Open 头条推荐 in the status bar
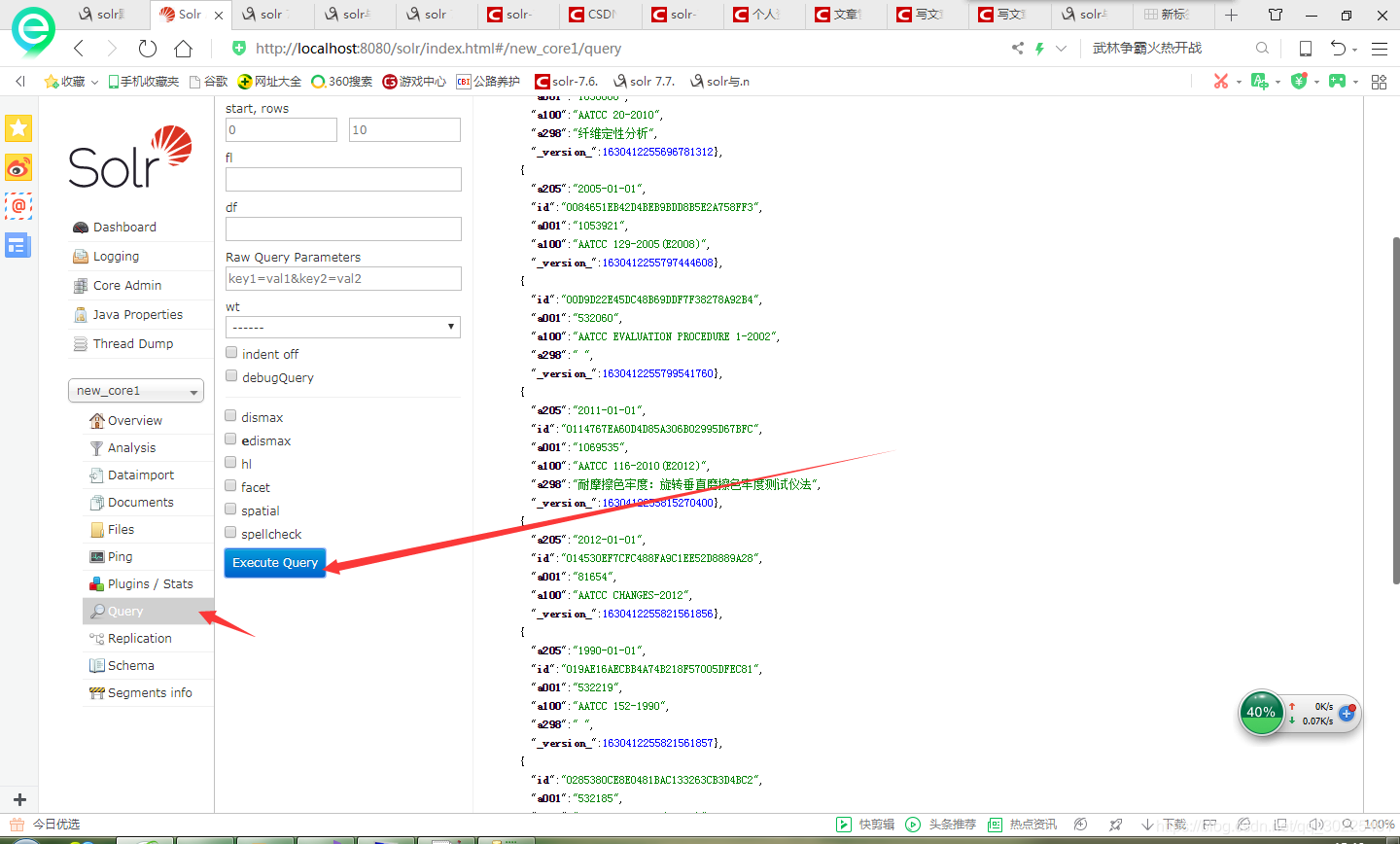 (x=940, y=824)
